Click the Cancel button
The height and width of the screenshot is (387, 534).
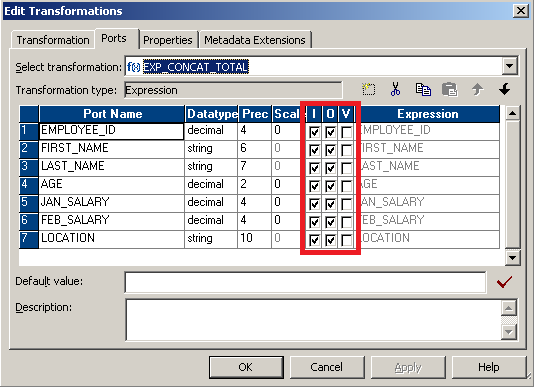(x=327, y=367)
